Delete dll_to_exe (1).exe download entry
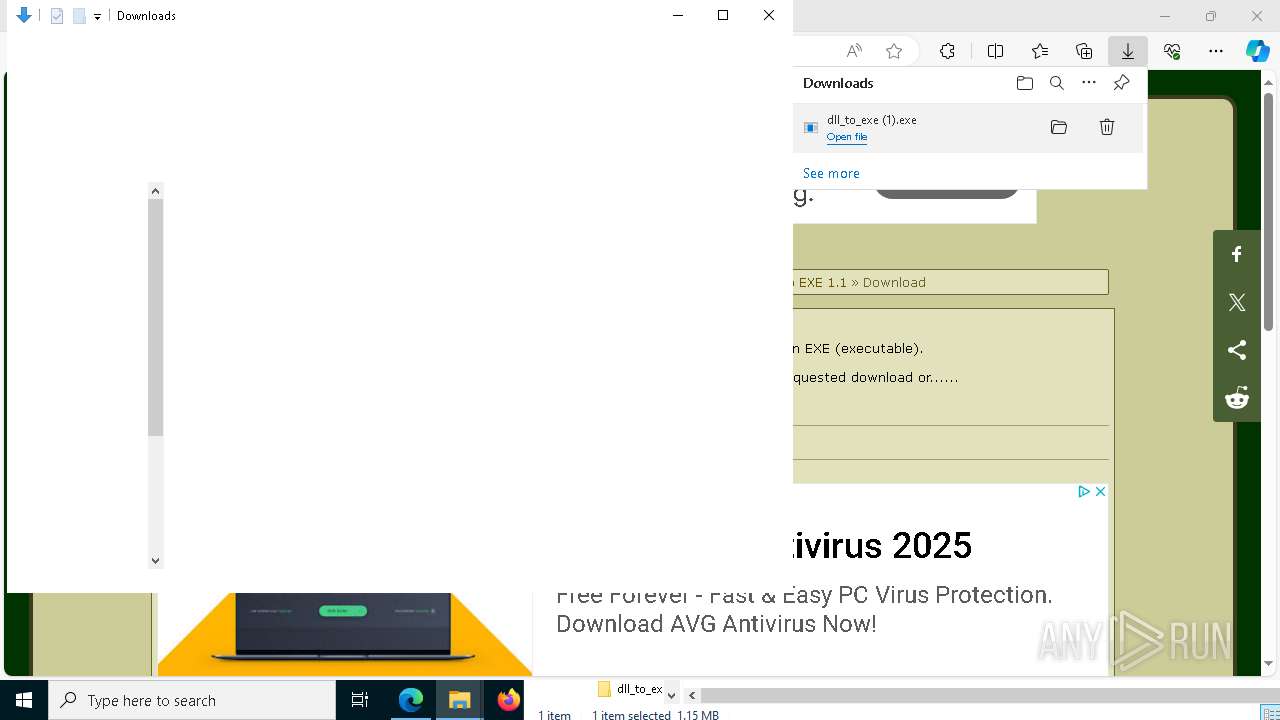 pos(1107,127)
